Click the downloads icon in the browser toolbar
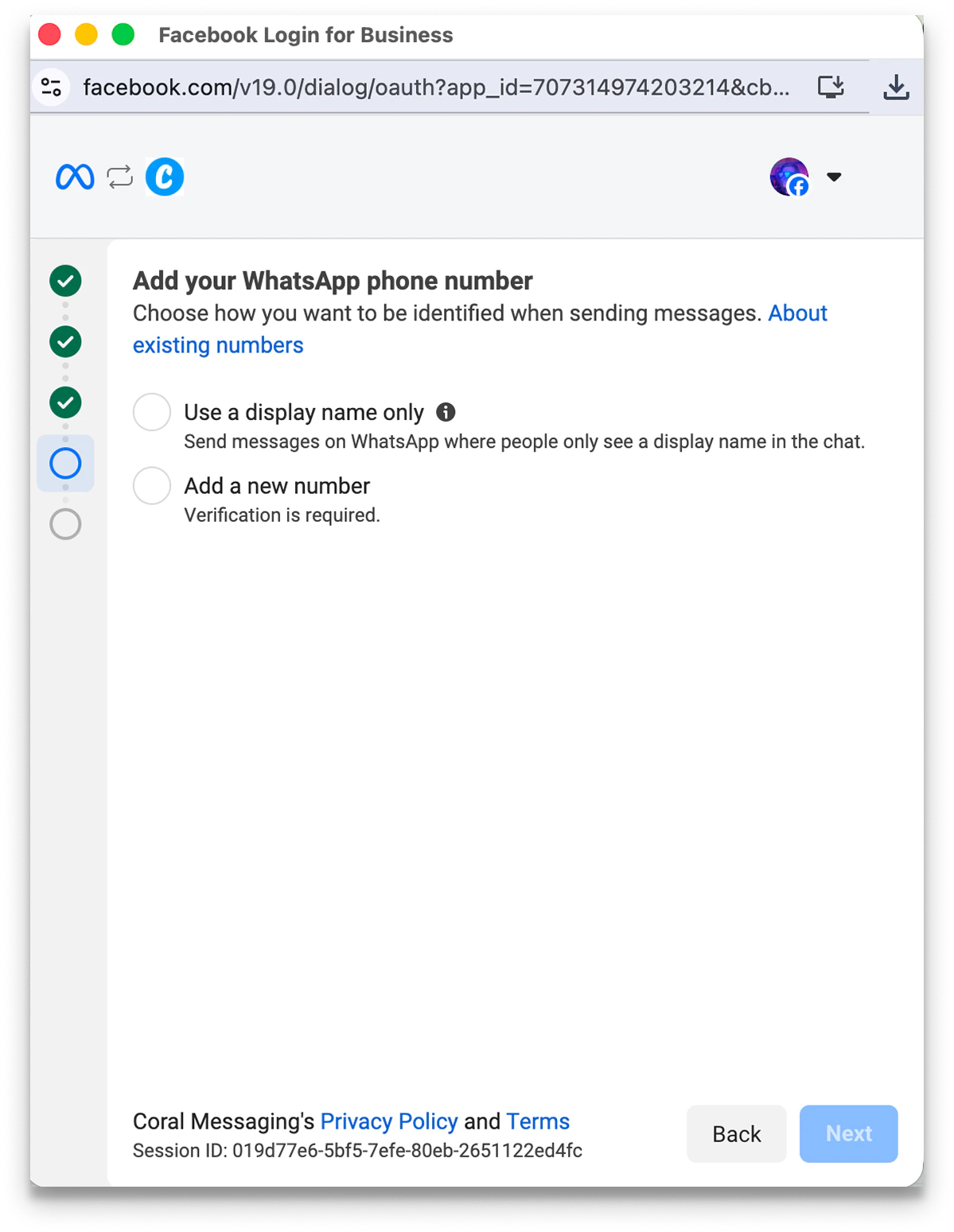Viewport: 954px width, 1232px height. click(897, 87)
